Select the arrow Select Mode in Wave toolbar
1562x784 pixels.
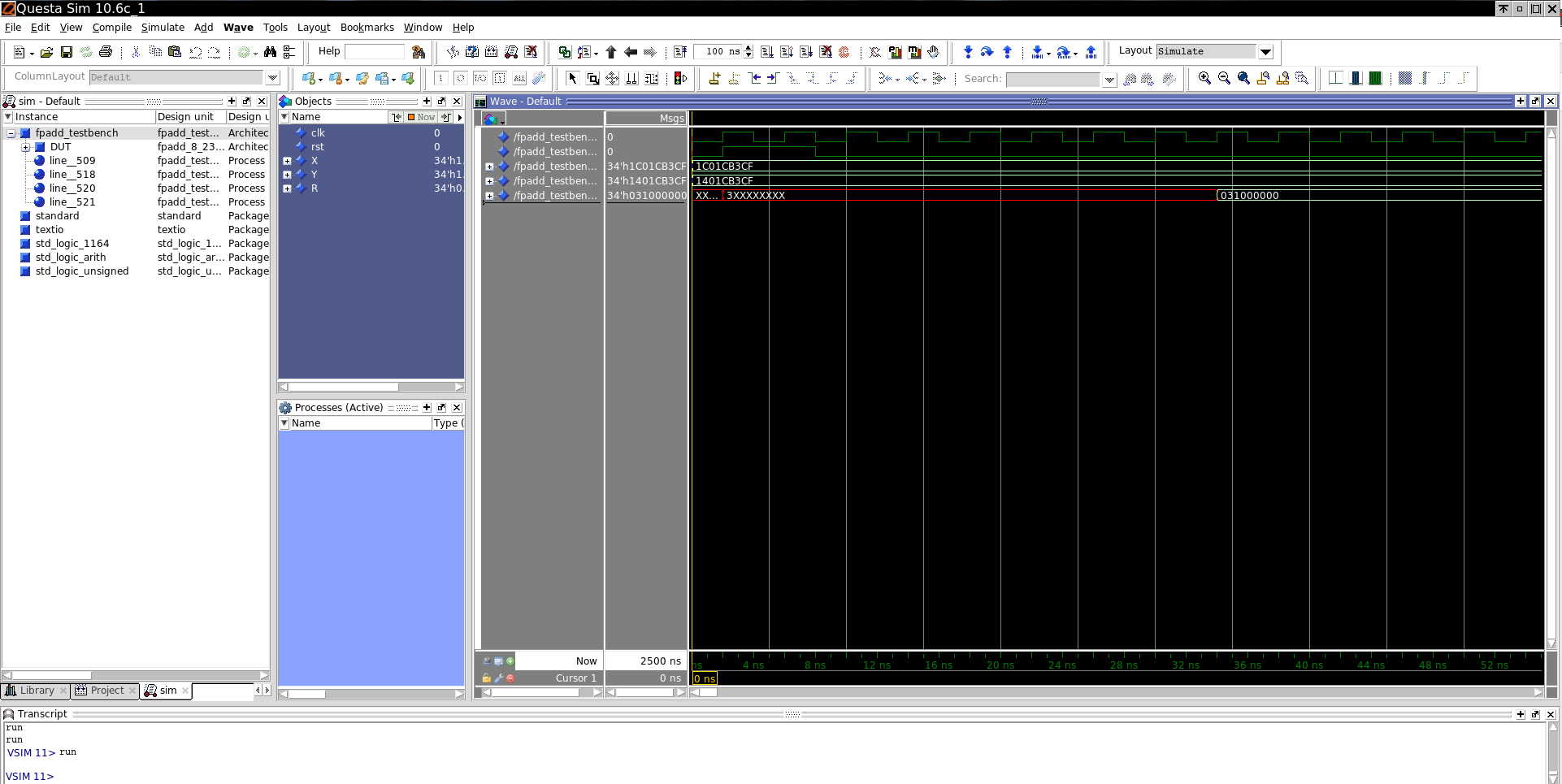572,78
